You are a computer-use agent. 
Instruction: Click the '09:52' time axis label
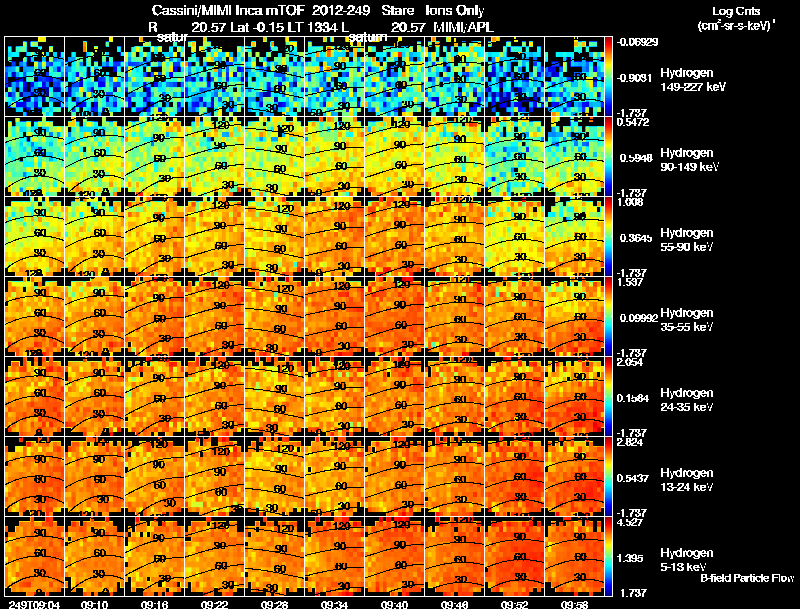514,604
